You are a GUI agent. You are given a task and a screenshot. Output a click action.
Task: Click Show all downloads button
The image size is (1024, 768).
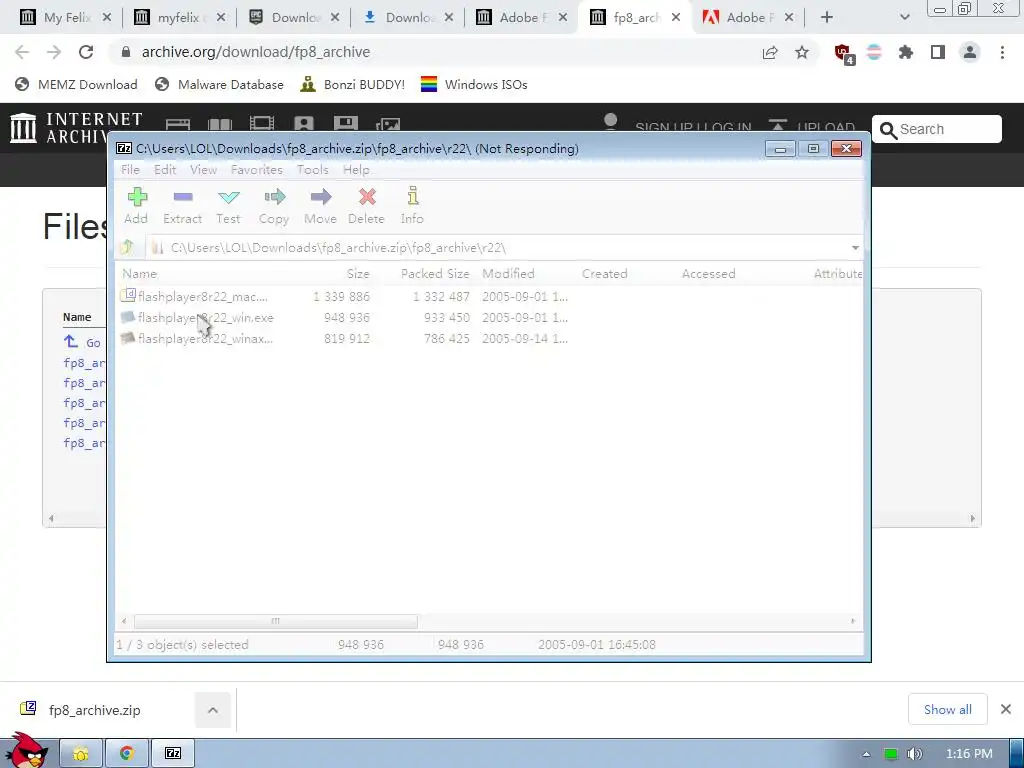coord(948,710)
